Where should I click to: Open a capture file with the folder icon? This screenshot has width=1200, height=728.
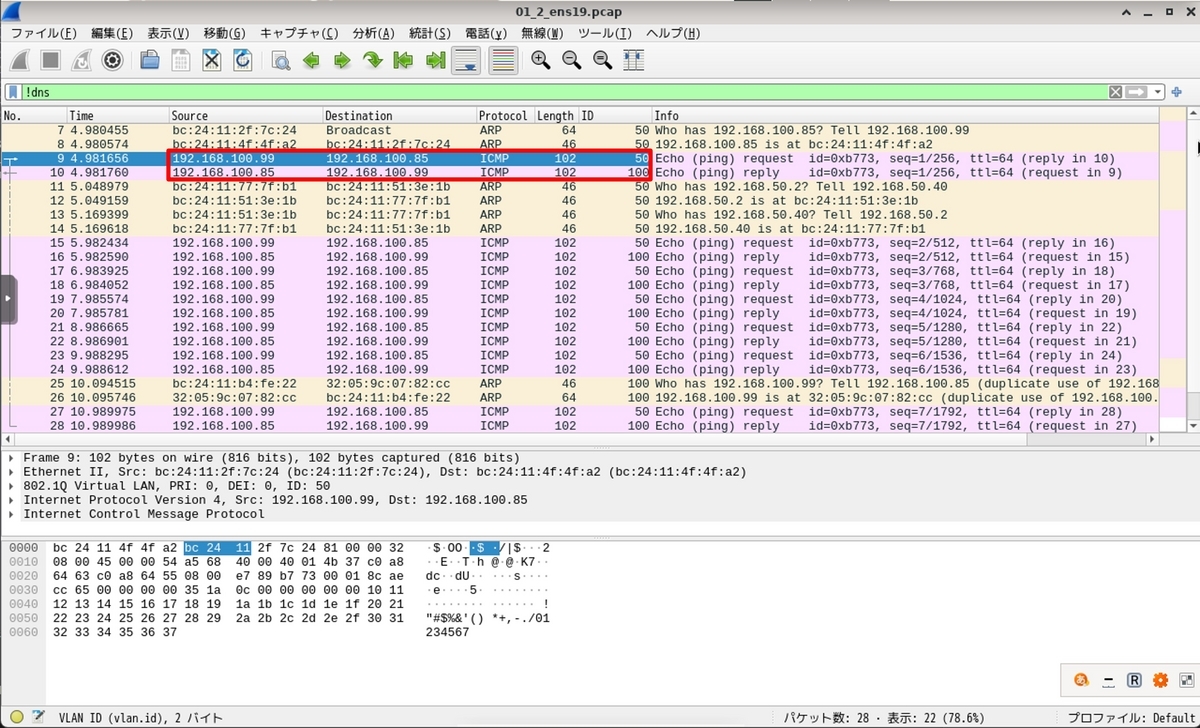tap(150, 60)
